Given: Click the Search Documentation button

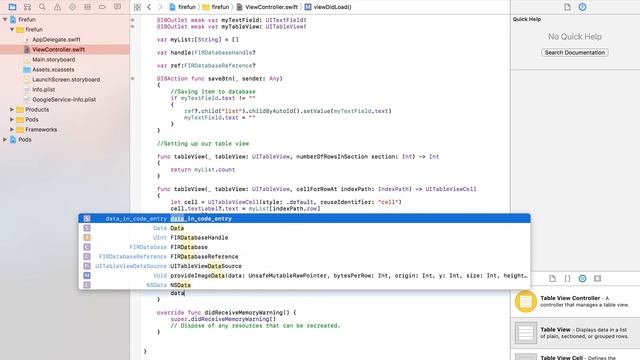Looking at the screenshot, I should pyautogui.click(x=575, y=53).
